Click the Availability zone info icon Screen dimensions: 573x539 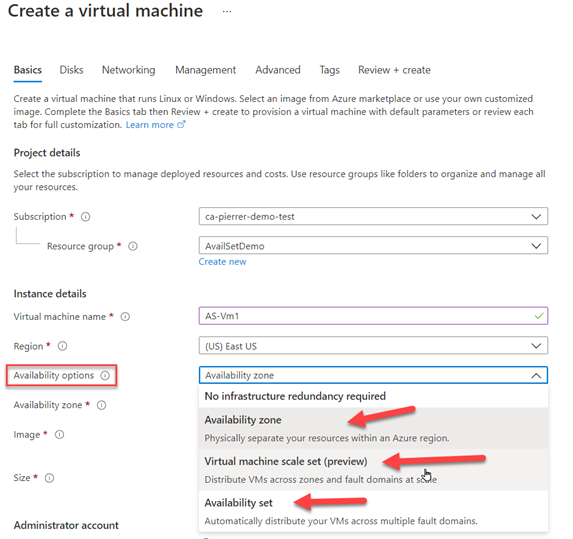(102, 405)
